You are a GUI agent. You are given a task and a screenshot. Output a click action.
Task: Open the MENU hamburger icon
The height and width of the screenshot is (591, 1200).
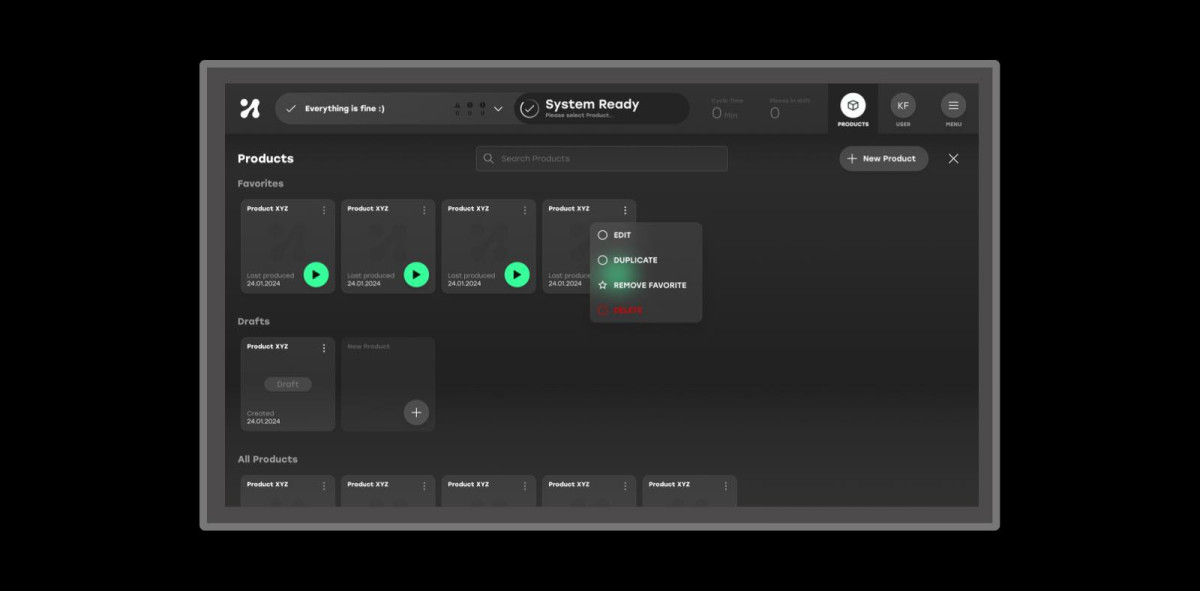pyautogui.click(x=952, y=105)
